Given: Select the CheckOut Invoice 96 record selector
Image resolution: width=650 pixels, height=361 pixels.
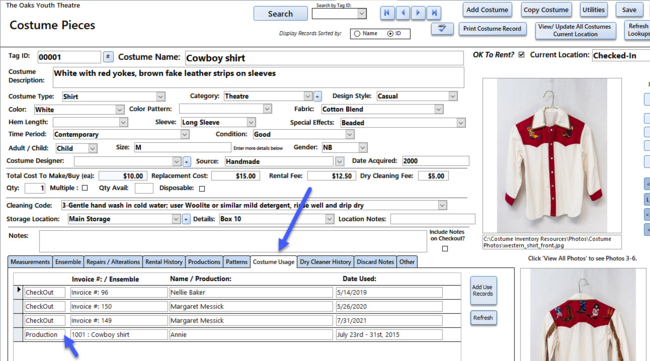Looking at the screenshot, I should (x=18, y=292).
